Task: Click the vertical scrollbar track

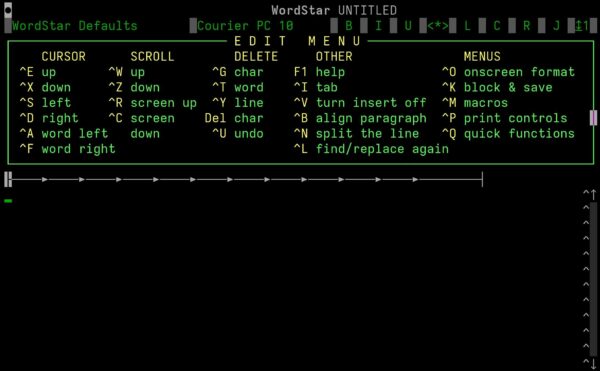Action: point(593,279)
